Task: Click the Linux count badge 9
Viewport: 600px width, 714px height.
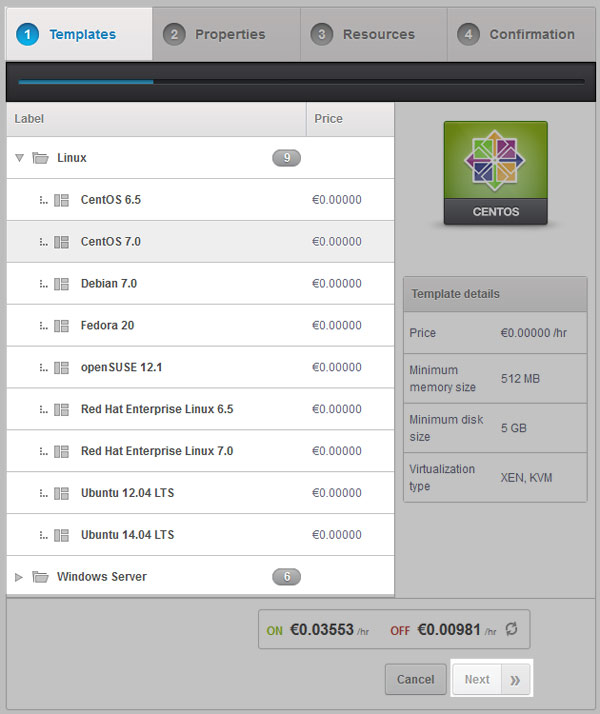Action: click(286, 158)
